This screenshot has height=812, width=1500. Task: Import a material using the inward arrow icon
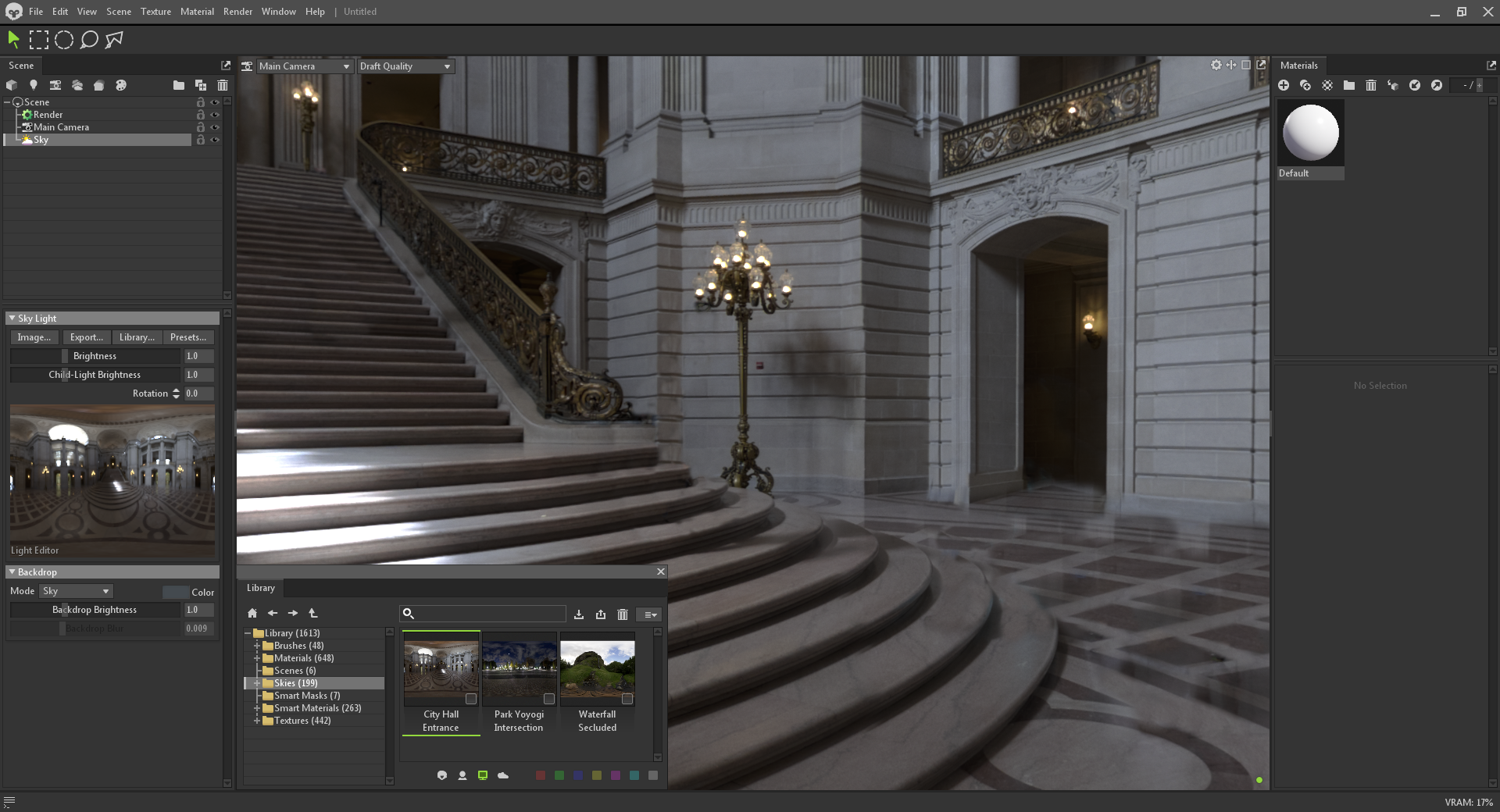(1415, 85)
